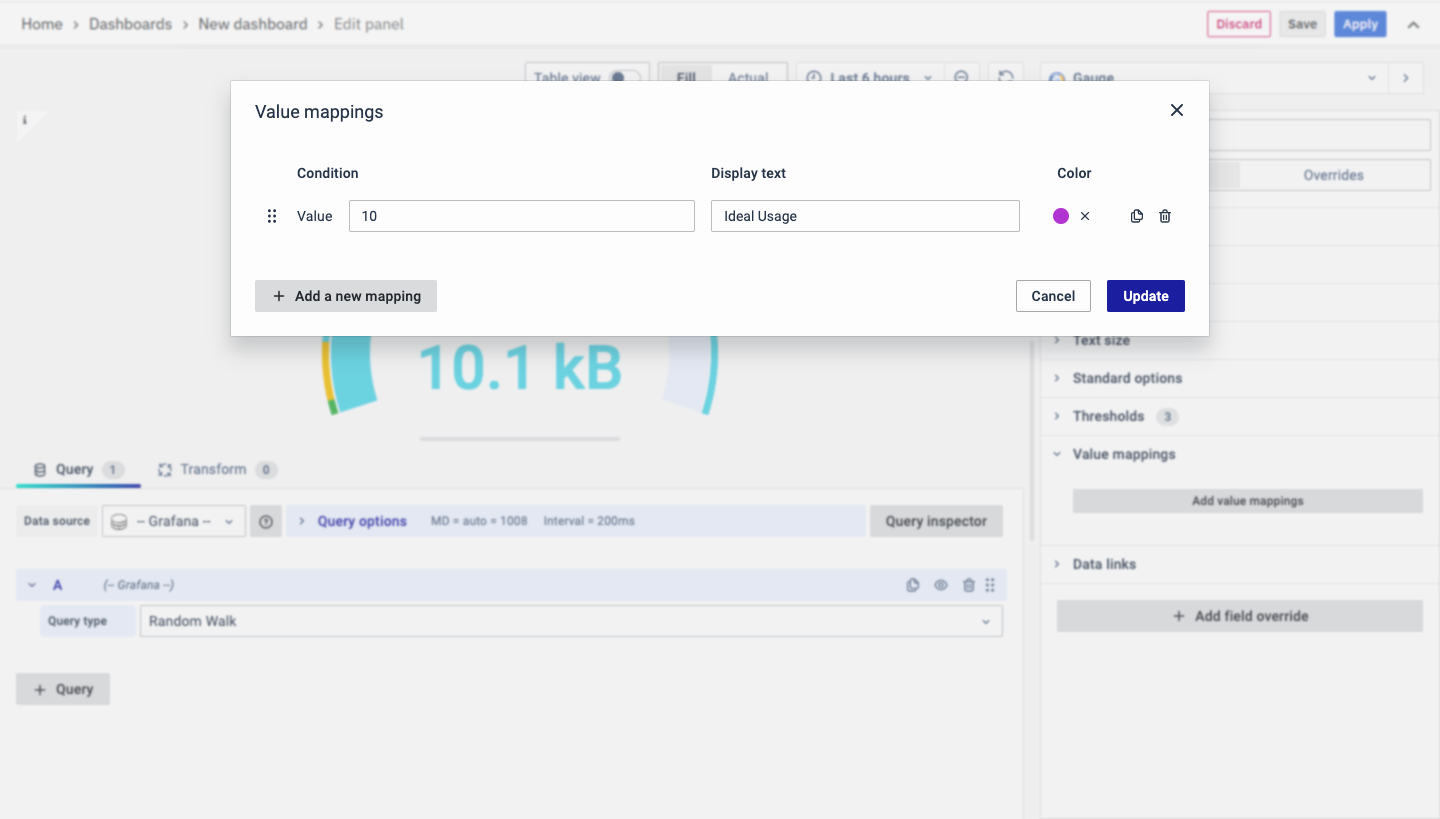The width and height of the screenshot is (1440, 819).
Task: Open the Query type Random Walk dropdown
Action: click(x=570, y=621)
